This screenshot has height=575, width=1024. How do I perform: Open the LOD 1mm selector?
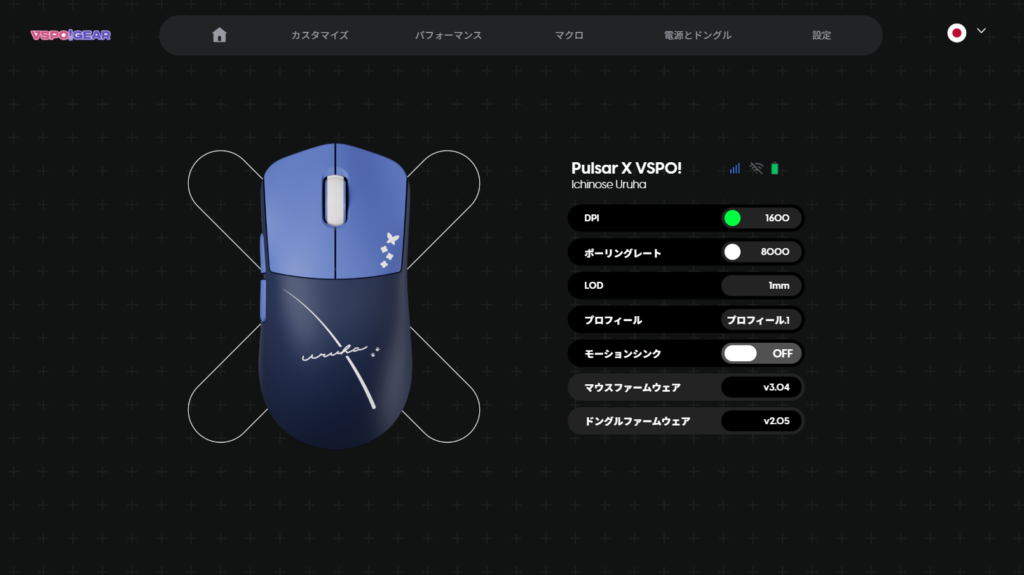(761, 286)
